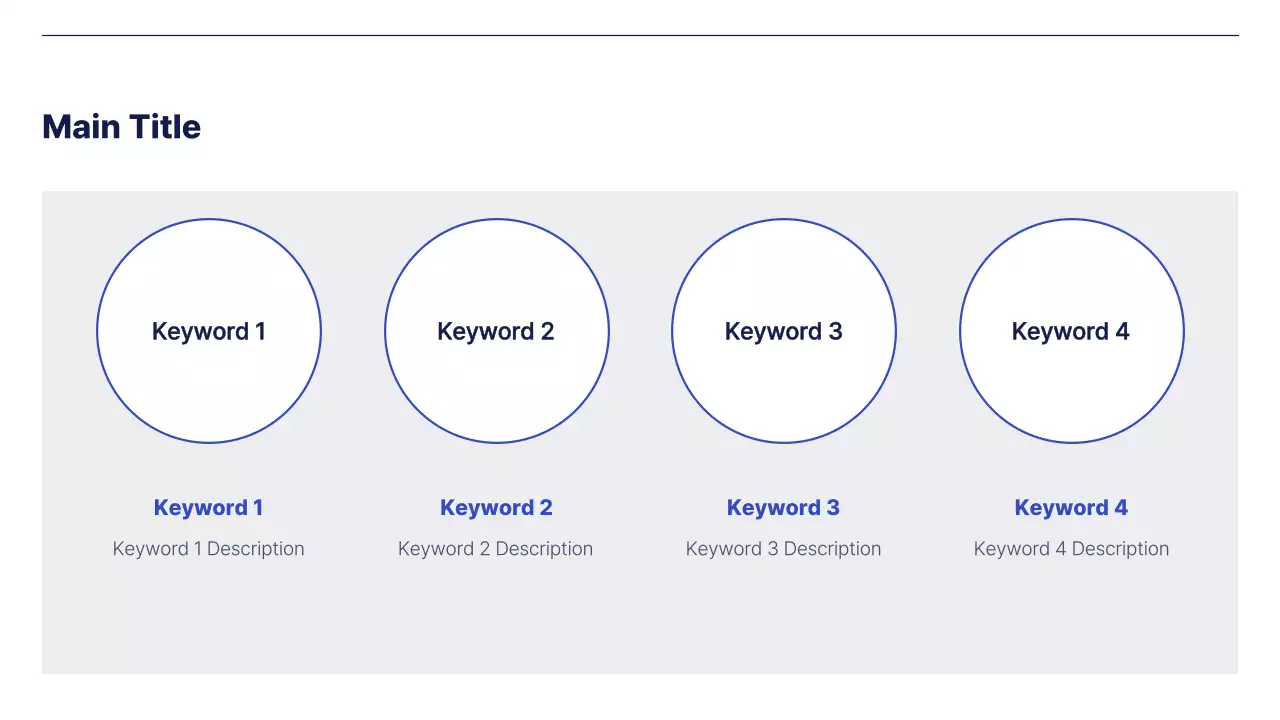
Task: Click the Main Title heading text
Action: tap(121, 127)
